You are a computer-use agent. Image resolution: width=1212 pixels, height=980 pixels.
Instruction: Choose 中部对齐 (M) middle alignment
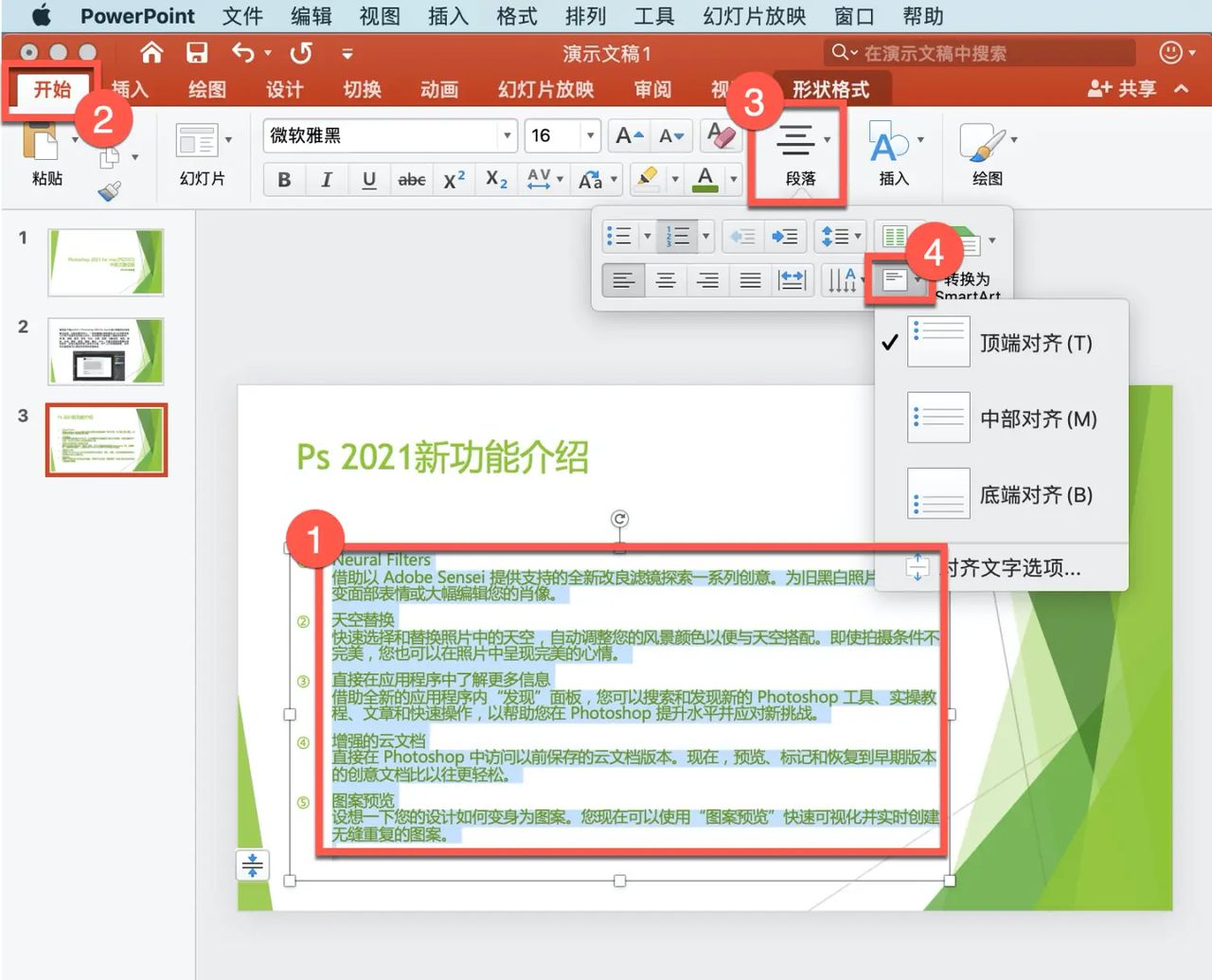(1001, 419)
